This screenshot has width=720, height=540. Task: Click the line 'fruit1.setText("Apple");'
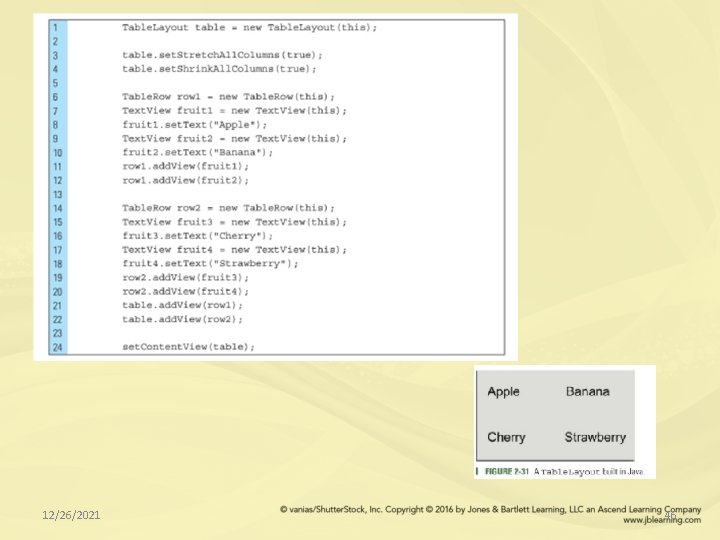[x=194, y=125]
